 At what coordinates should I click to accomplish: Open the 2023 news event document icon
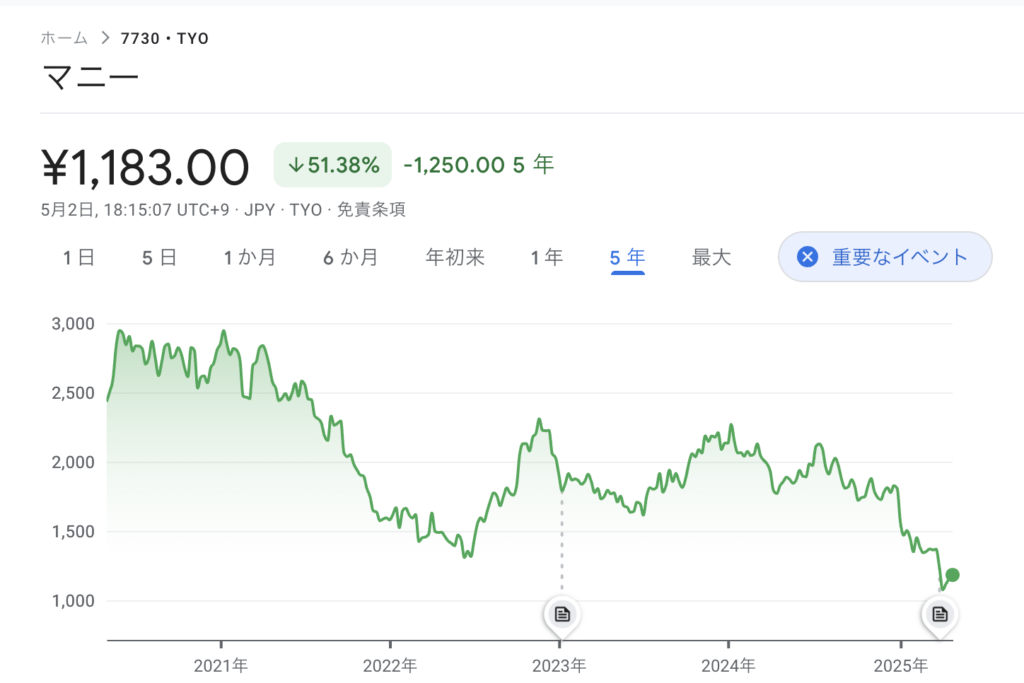(x=562, y=614)
